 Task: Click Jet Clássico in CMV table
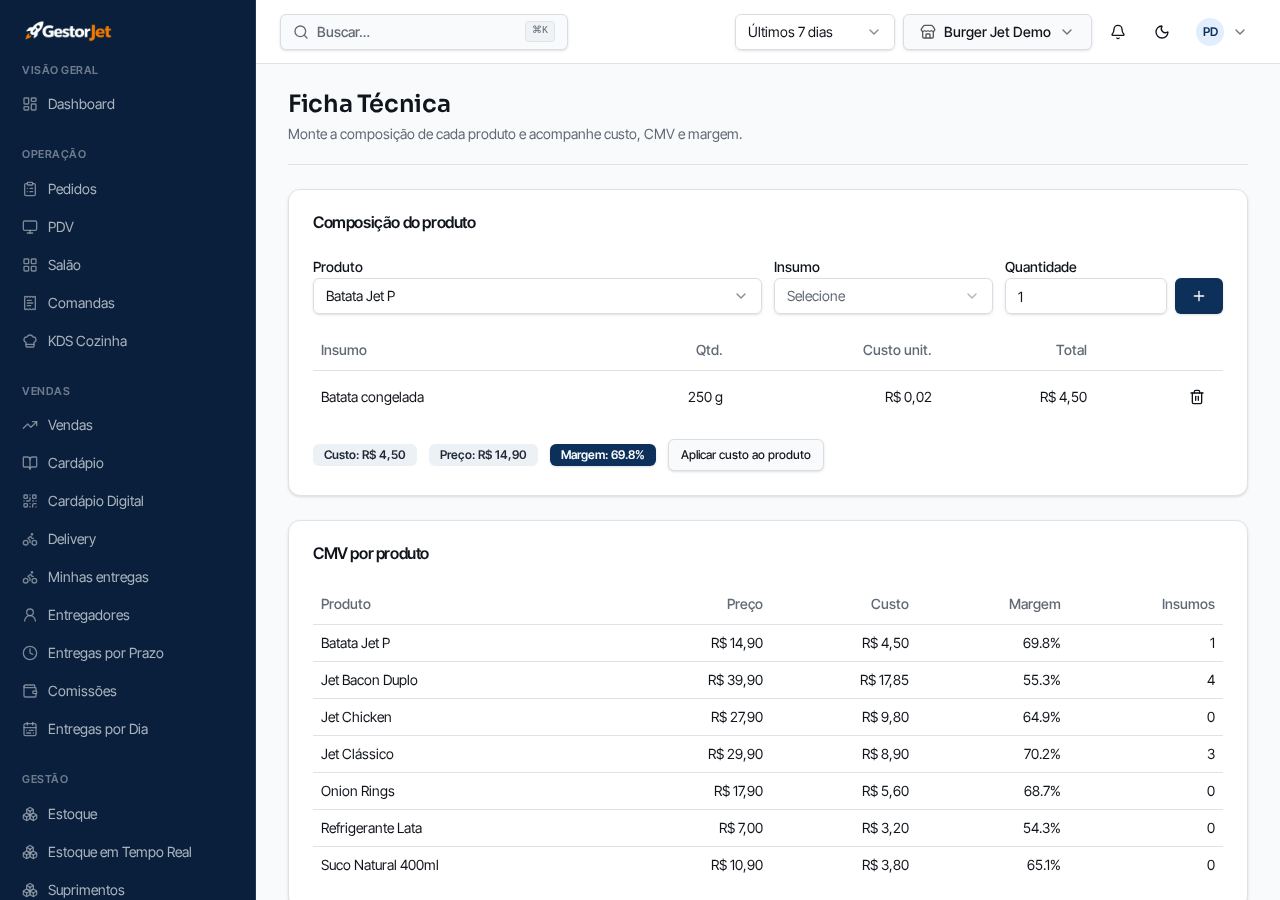click(357, 754)
